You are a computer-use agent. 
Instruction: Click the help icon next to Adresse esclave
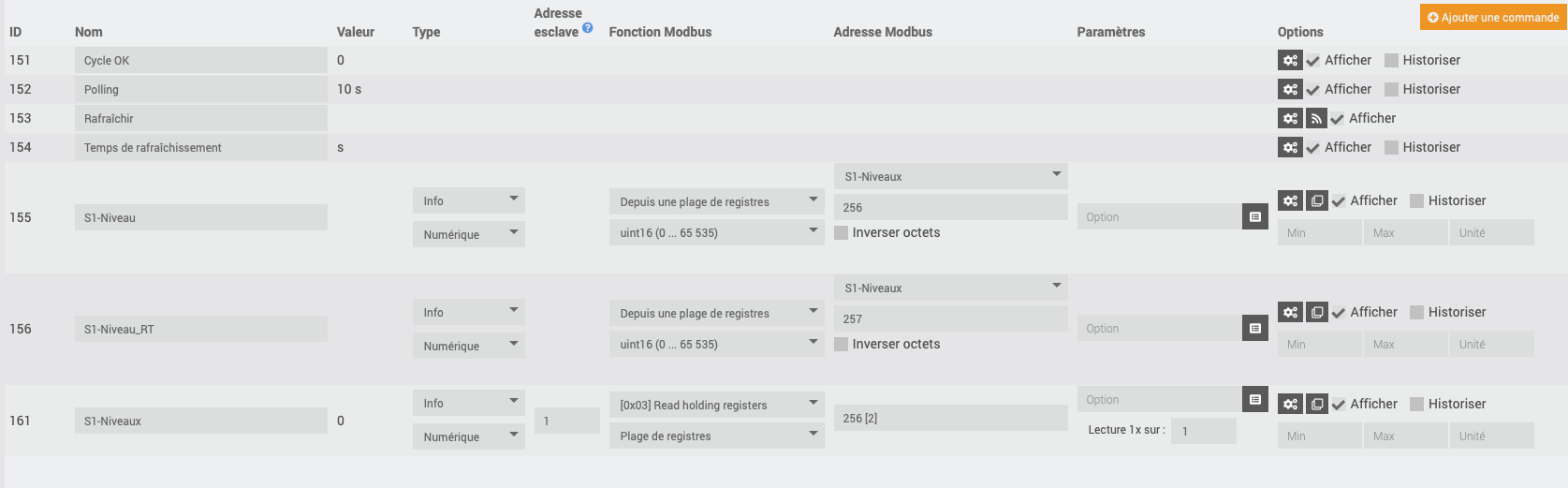587,28
